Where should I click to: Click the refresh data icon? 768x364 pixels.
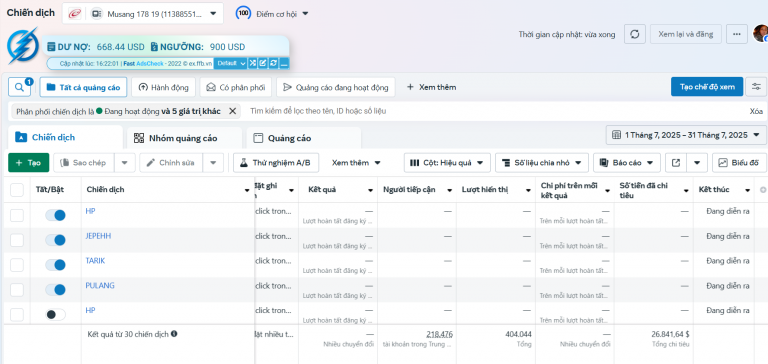point(635,34)
